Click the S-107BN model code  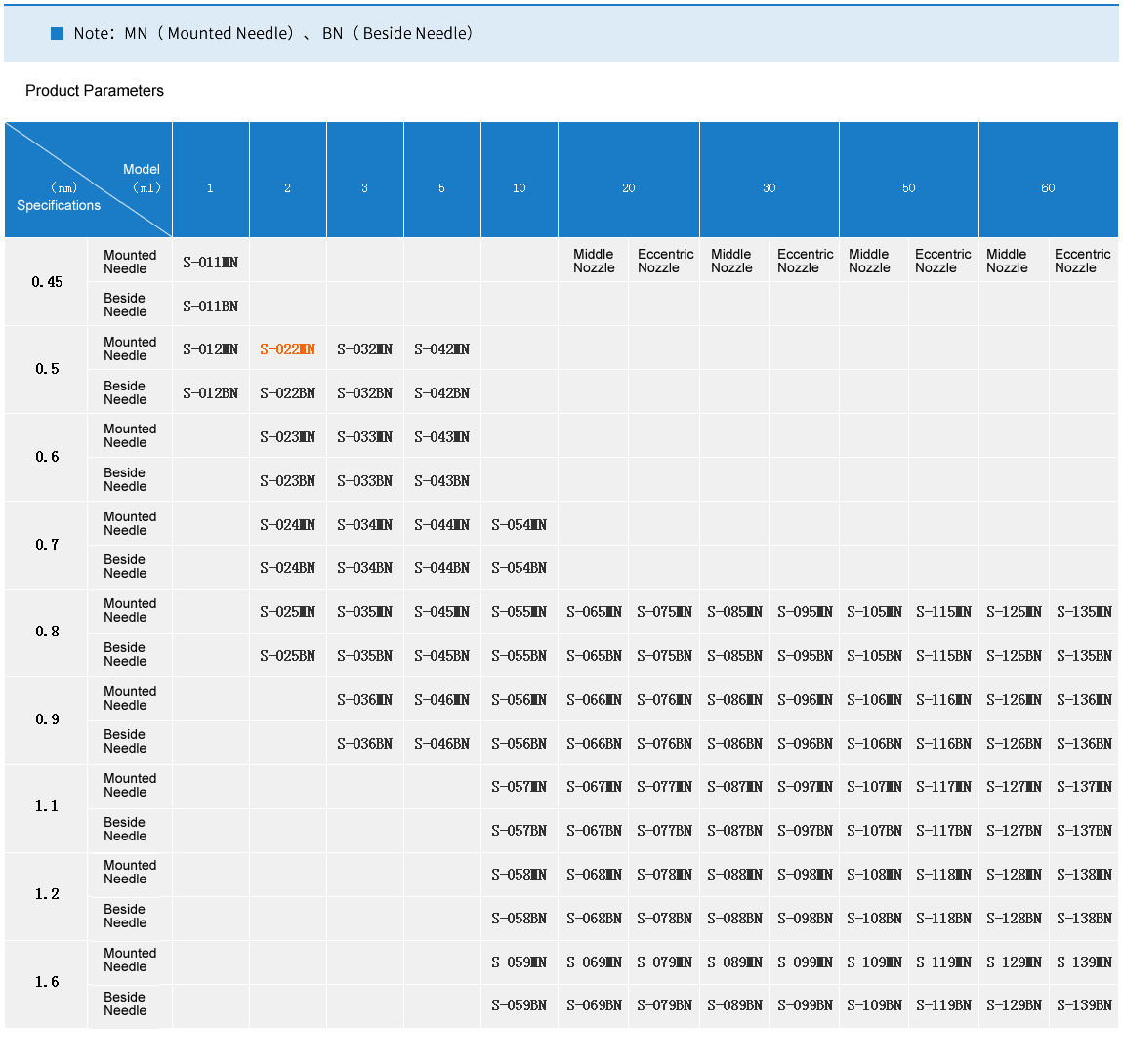tap(874, 831)
